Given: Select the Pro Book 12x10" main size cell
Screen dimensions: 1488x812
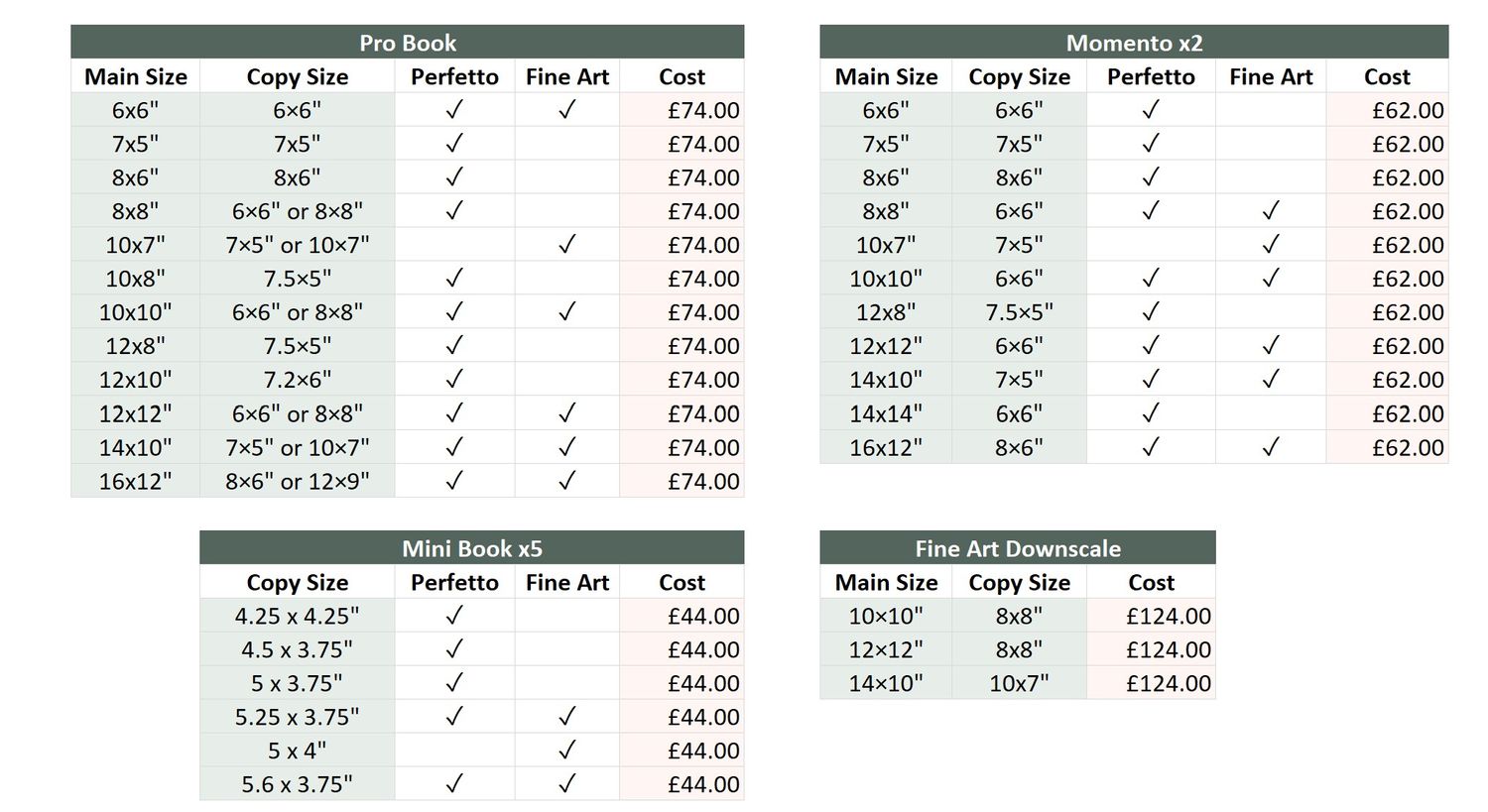Looking at the screenshot, I should (x=136, y=380).
